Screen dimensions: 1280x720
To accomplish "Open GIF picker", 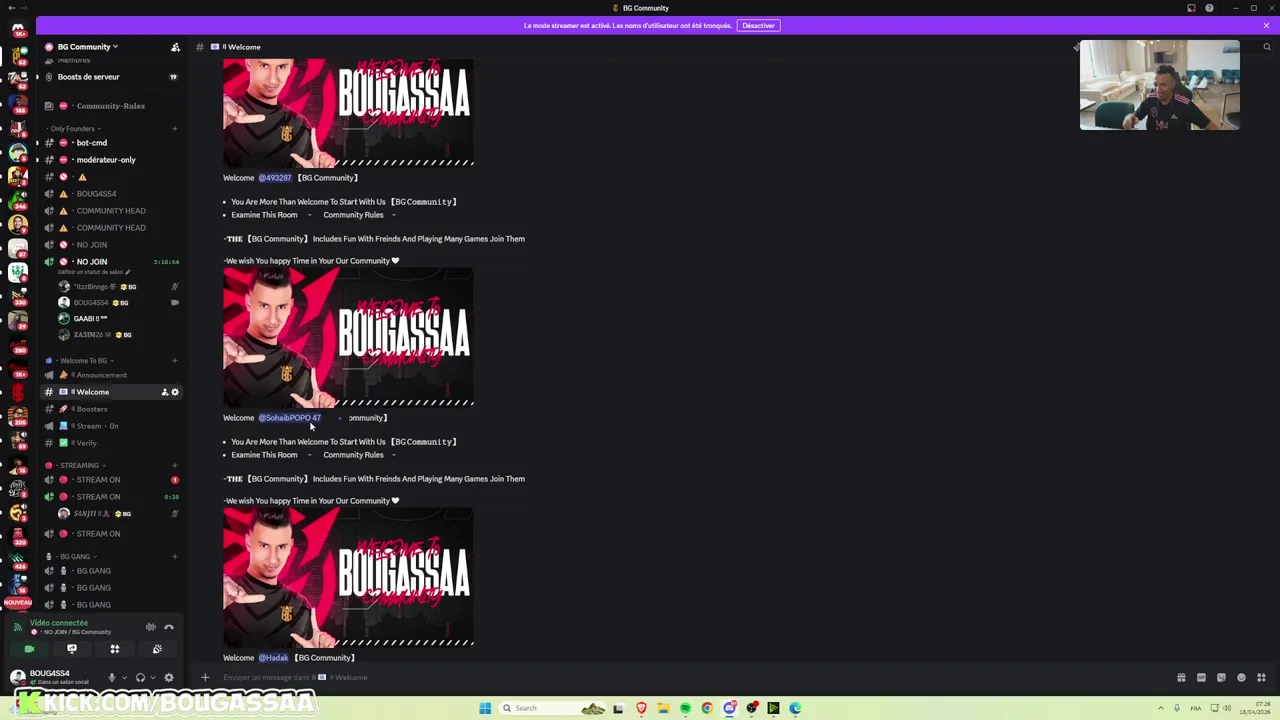I will pos(1201,677).
